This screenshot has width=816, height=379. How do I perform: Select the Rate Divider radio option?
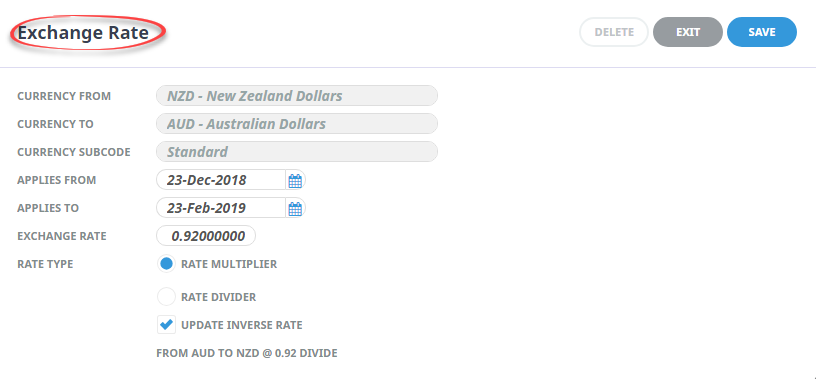point(166,297)
